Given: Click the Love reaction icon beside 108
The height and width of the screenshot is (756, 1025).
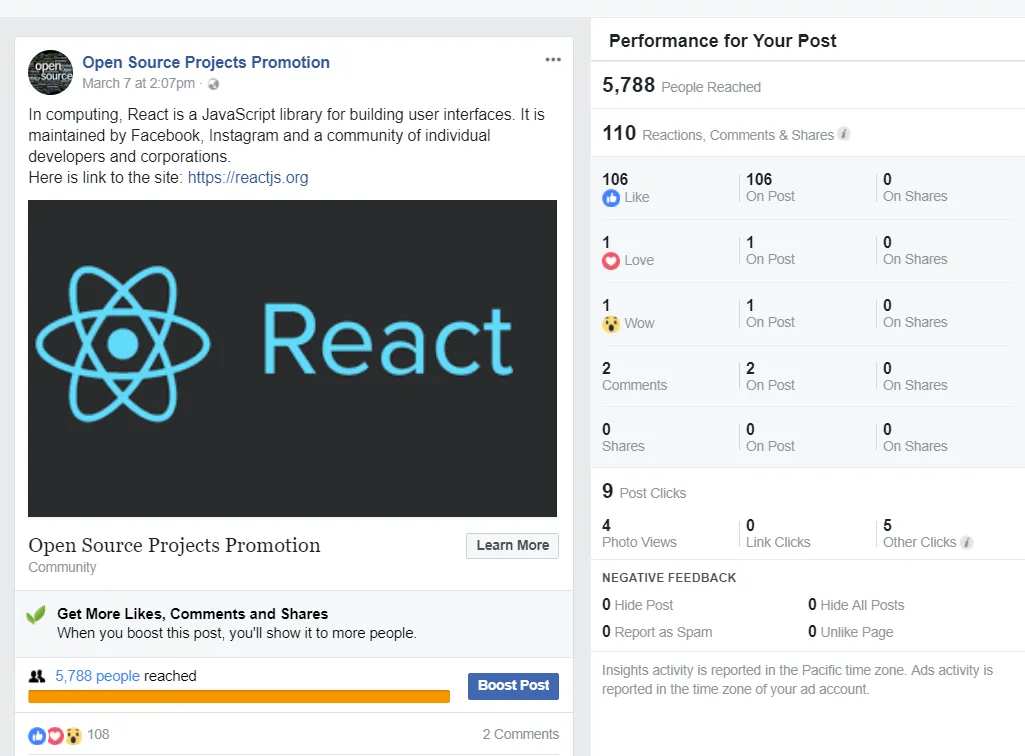Looking at the screenshot, I should (x=55, y=736).
